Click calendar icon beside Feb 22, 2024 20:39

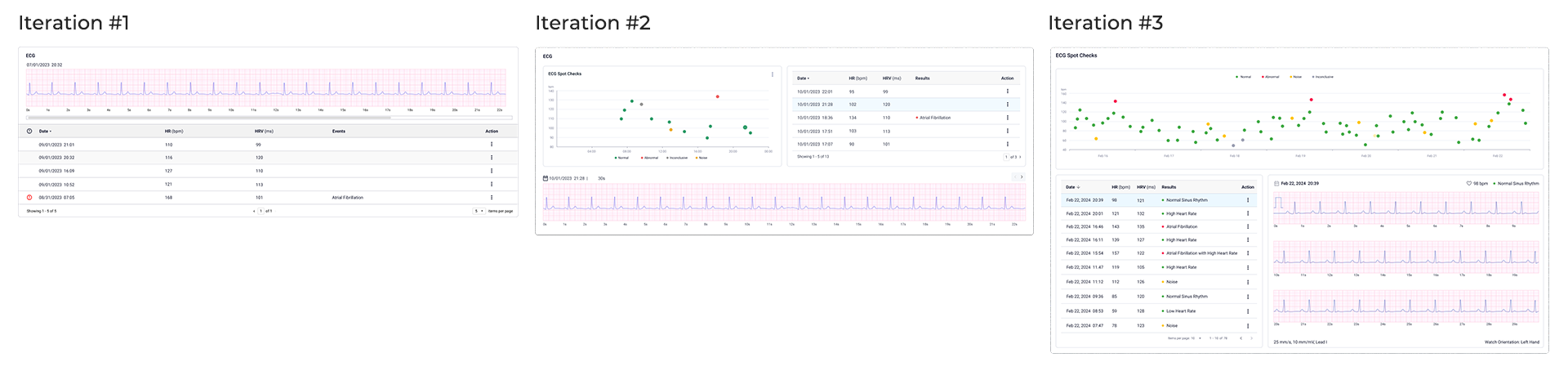[1276, 184]
